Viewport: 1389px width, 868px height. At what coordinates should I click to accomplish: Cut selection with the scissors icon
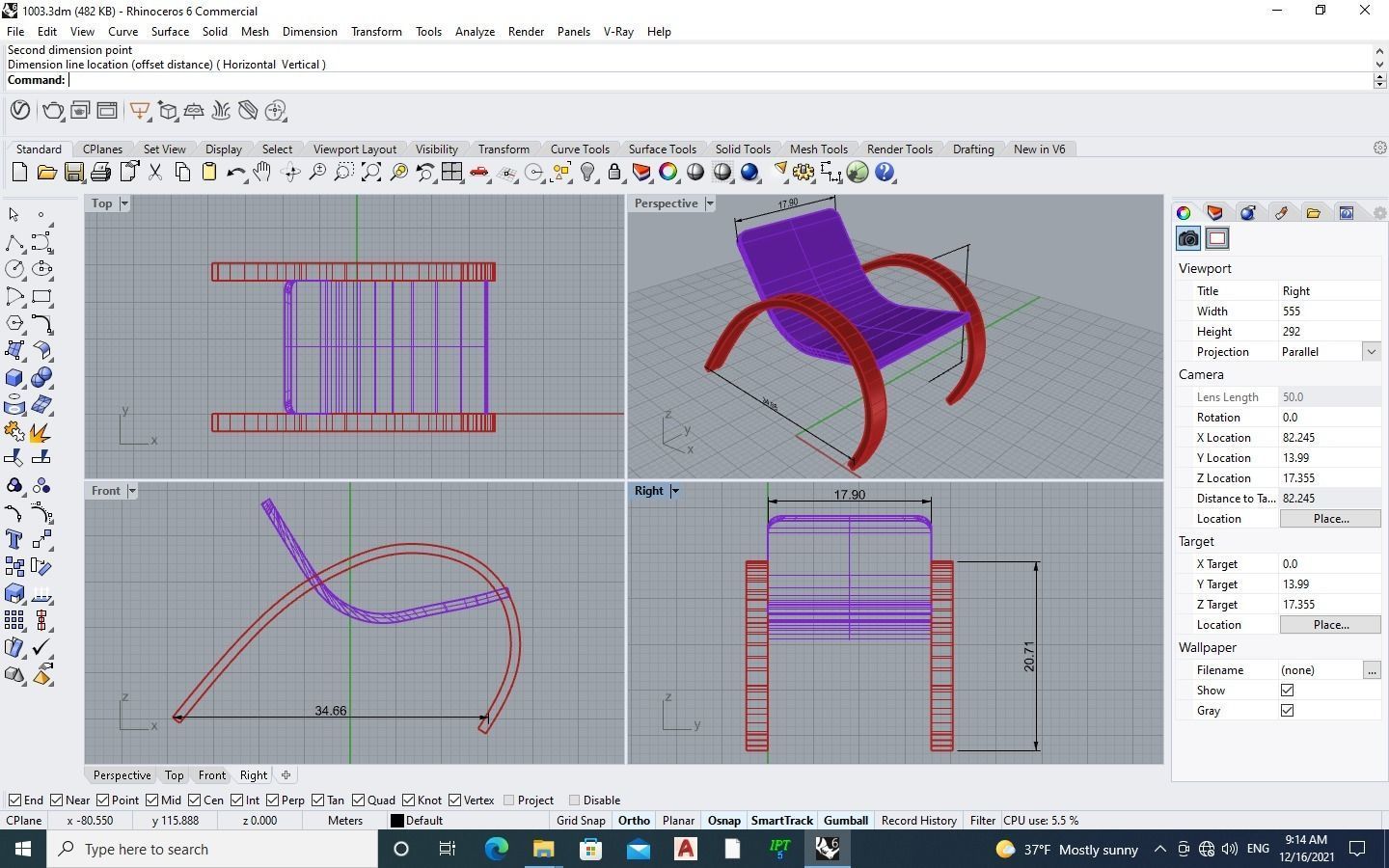pyautogui.click(x=154, y=173)
